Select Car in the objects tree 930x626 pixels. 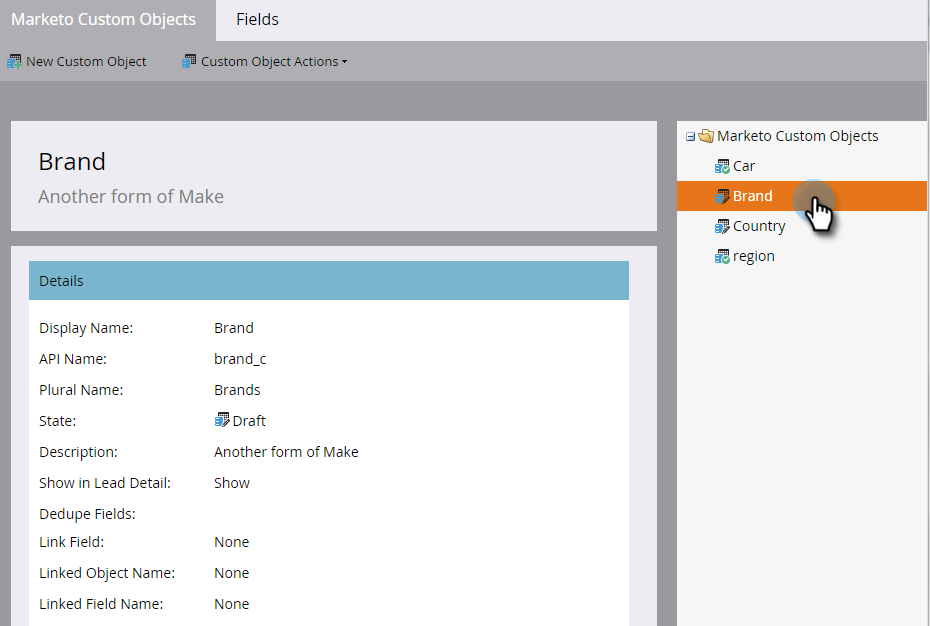[744, 166]
